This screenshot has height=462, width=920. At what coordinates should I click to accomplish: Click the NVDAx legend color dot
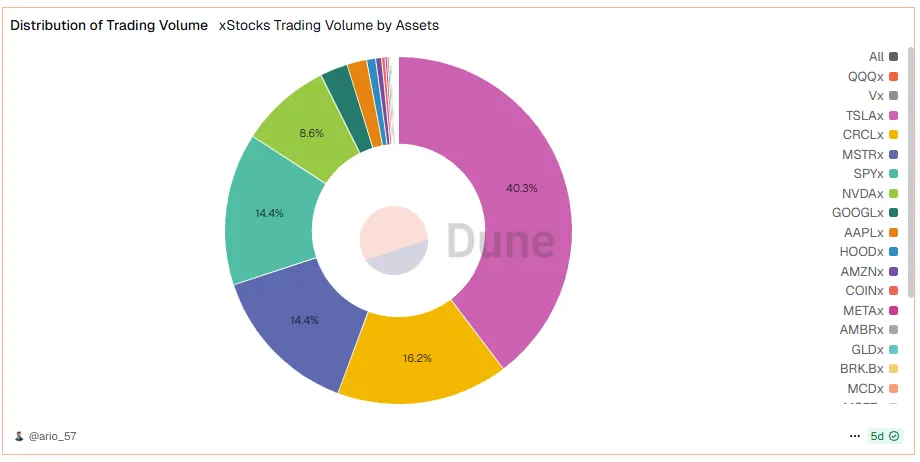893,193
